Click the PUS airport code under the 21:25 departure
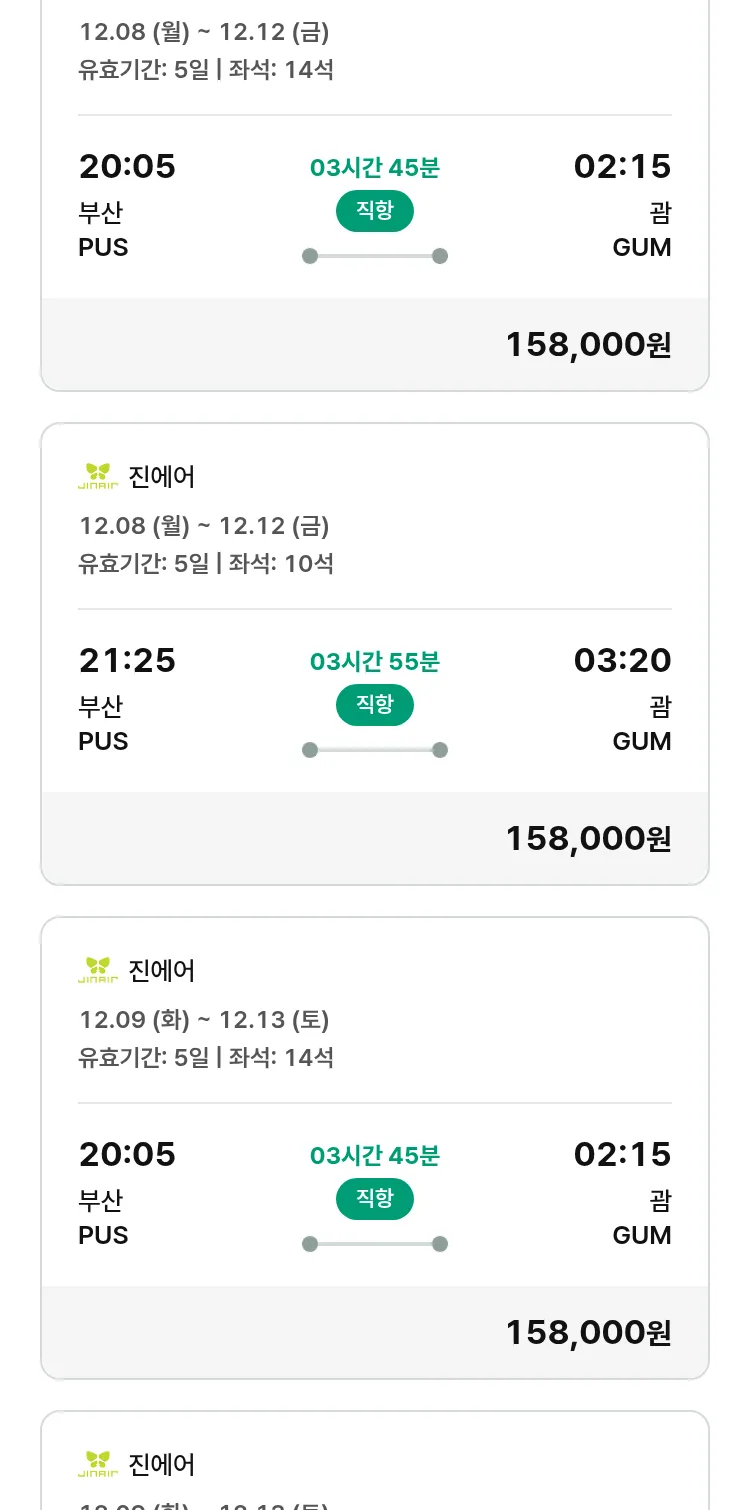 click(x=104, y=741)
